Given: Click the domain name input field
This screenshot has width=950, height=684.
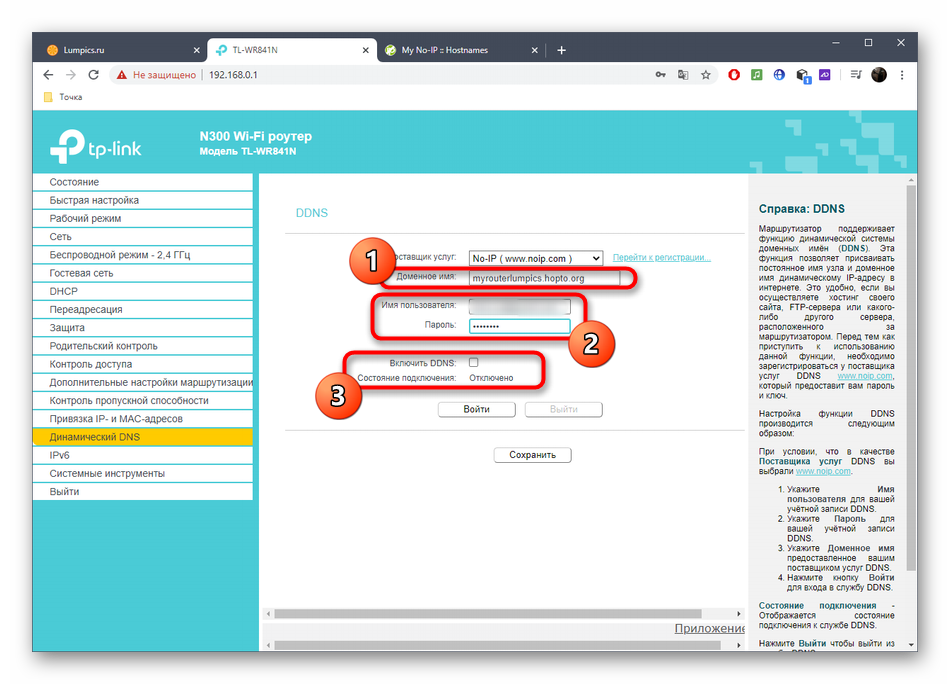Looking at the screenshot, I should coord(544,277).
